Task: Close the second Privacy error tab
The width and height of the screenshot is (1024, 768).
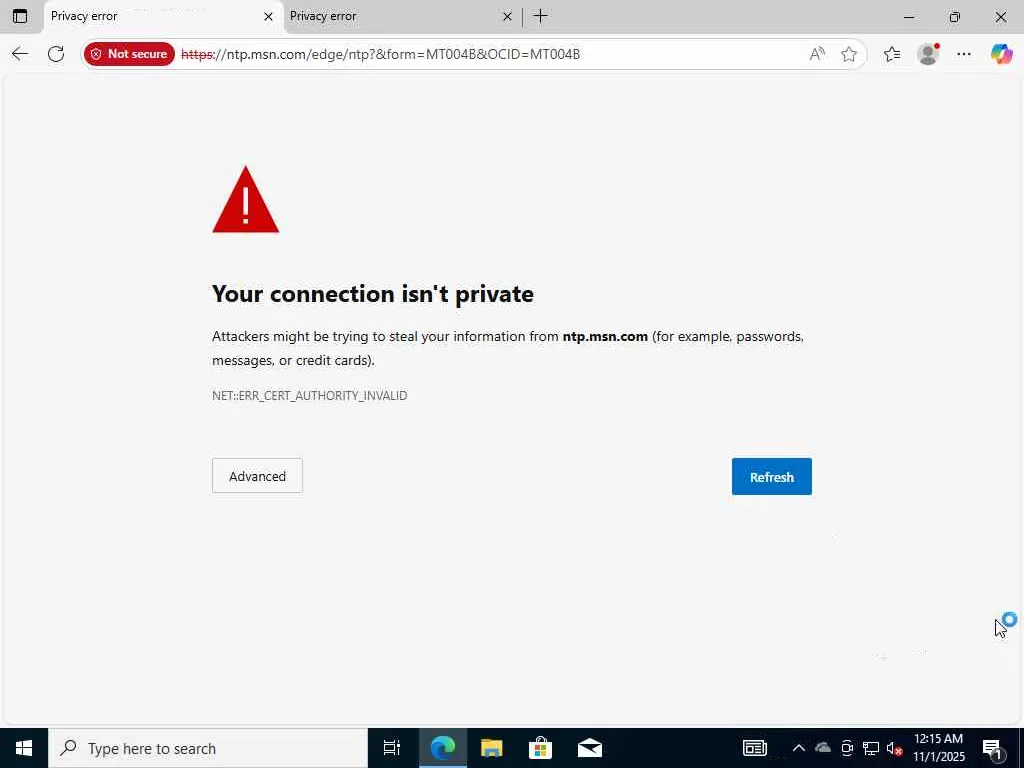Action: click(x=507, y=17)
